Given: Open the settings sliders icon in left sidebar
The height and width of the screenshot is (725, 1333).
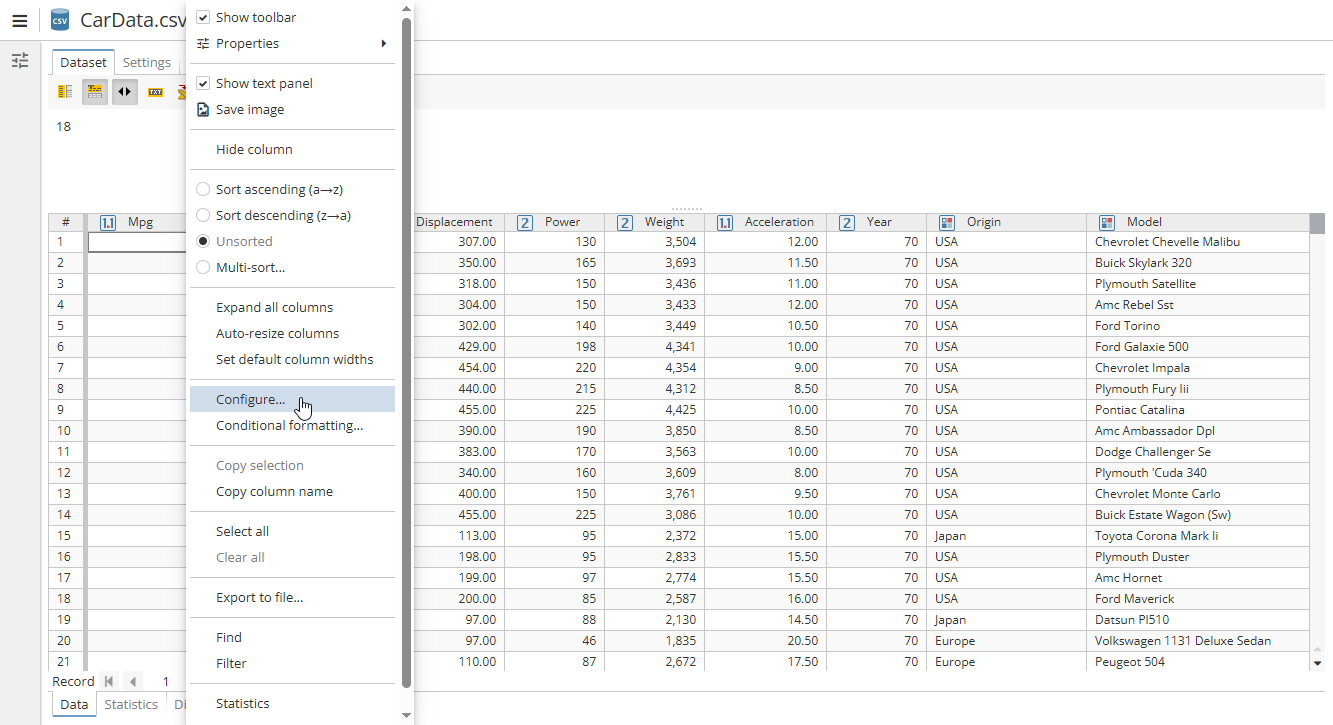Looking at the screenshot, I should (x=20, y=61).
